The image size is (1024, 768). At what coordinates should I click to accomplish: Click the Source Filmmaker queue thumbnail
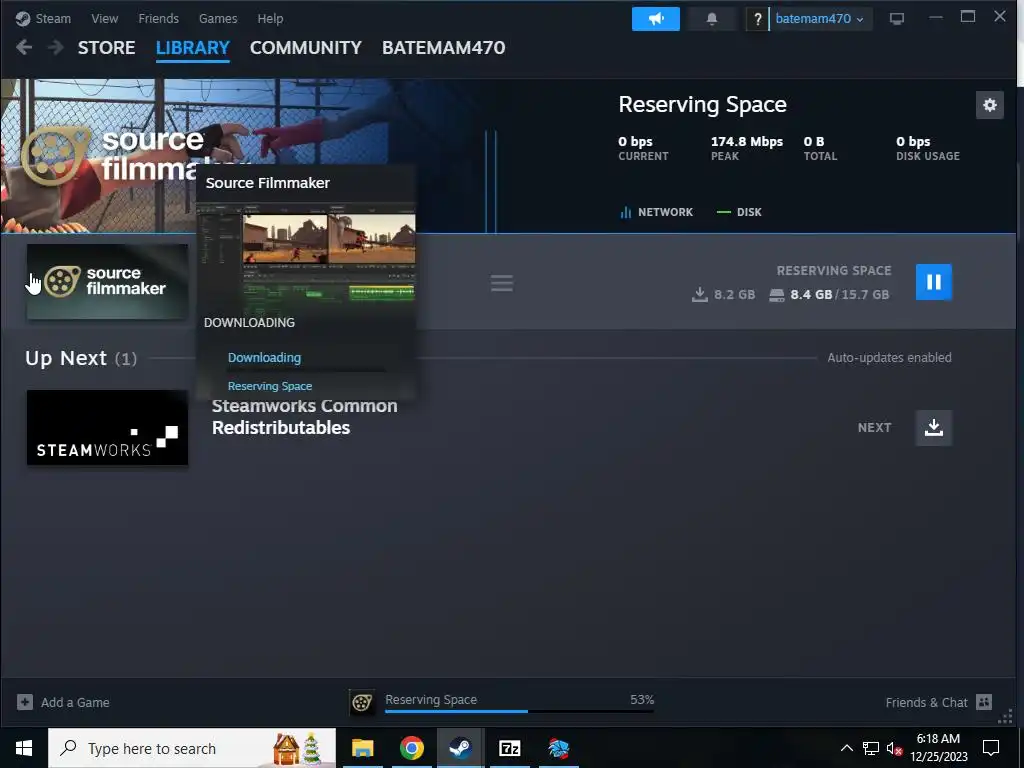click(x=107, y=281)
